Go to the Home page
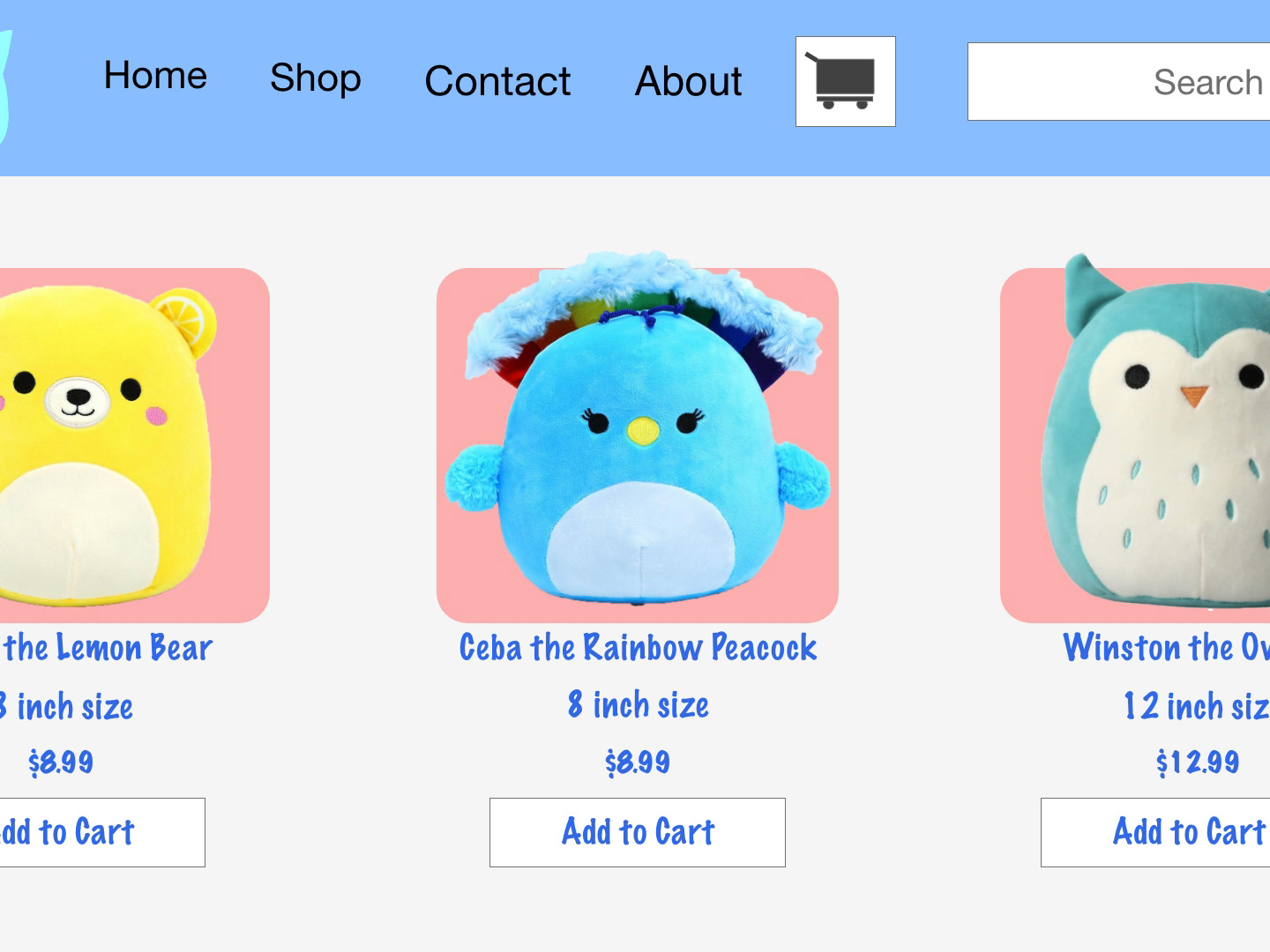This screenshot has width=1270, height=952. (x=155, y=76)
